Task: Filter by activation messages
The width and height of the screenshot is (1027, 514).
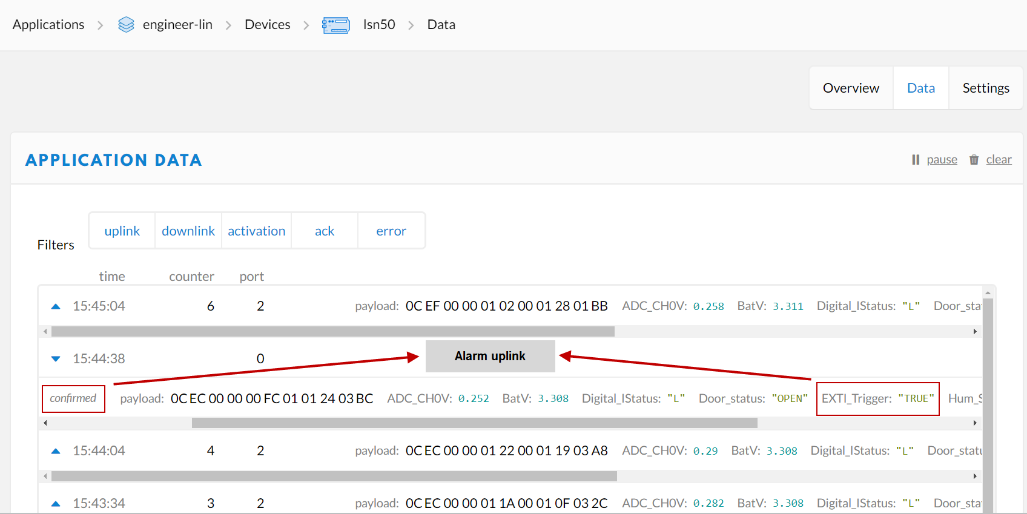Action: [x=257, y=230]
